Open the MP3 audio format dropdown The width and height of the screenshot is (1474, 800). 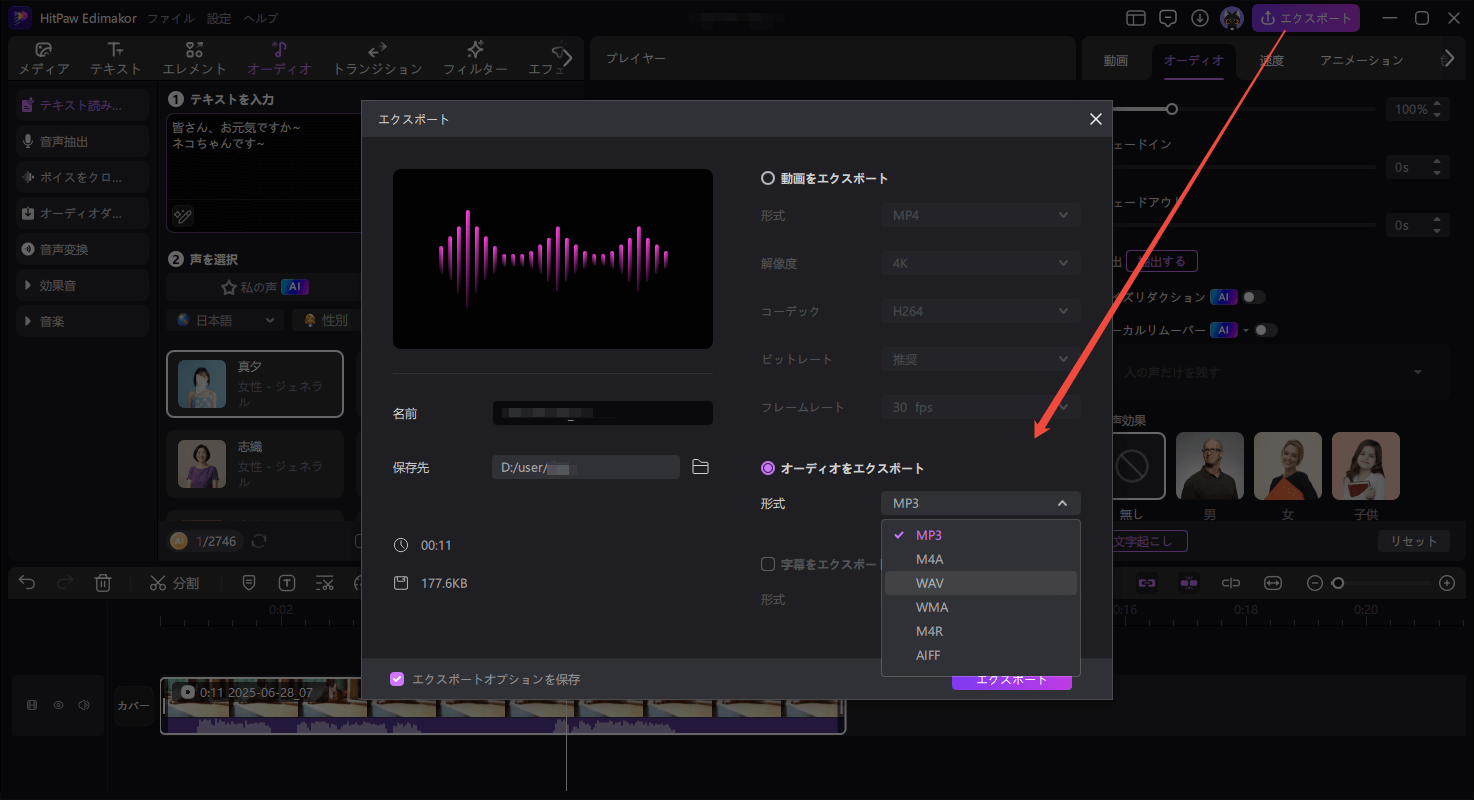pos(980,503)
